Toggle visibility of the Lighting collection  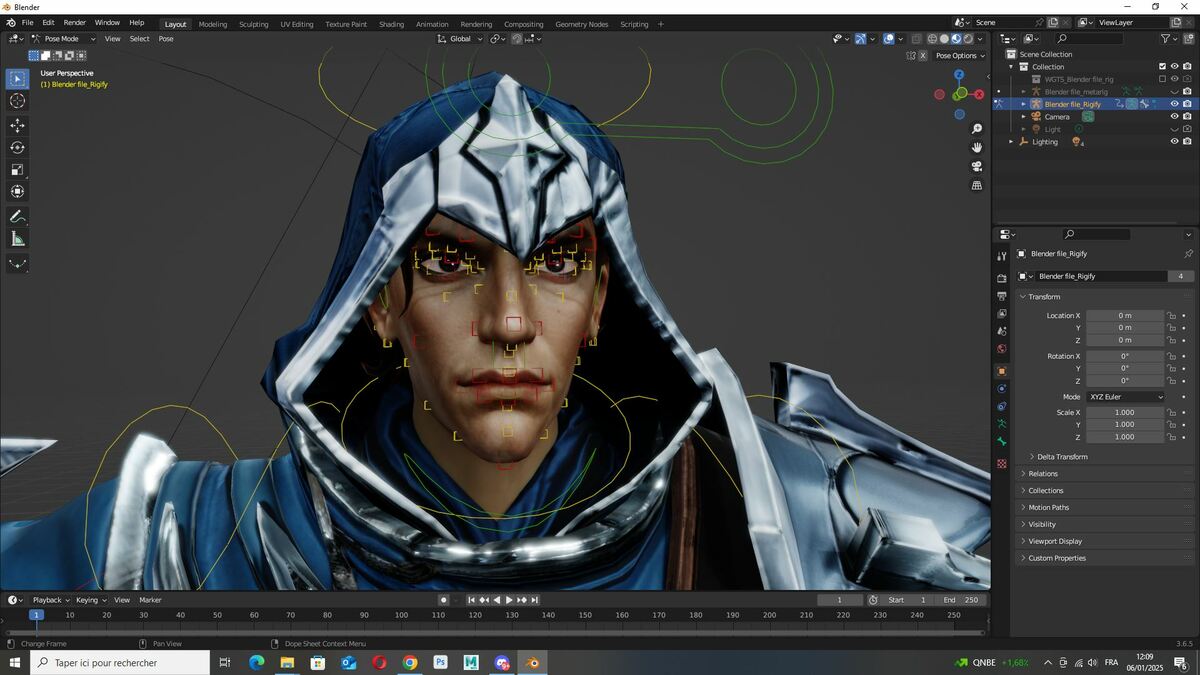[x=1174, y=141]
